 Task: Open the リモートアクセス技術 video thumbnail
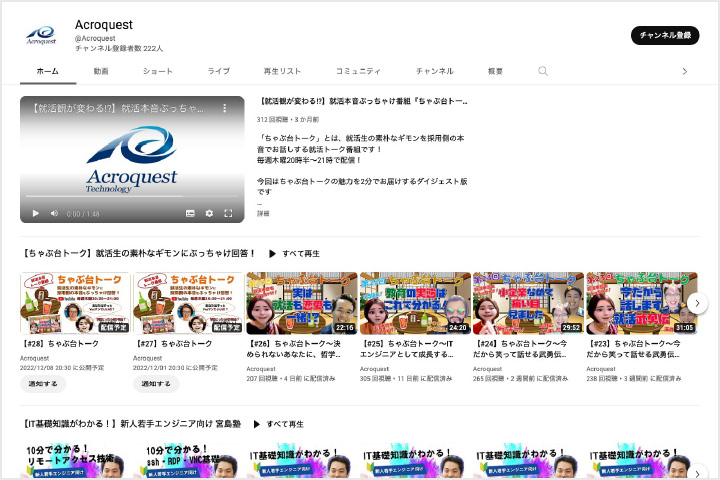pyautogui.click(x=75, y=461)
